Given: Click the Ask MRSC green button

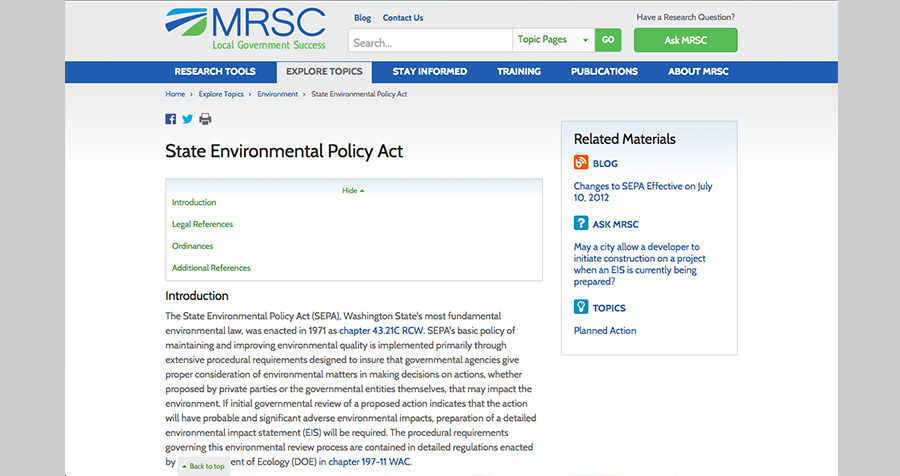Looking at the screenshot, I should tap(685, 40).
